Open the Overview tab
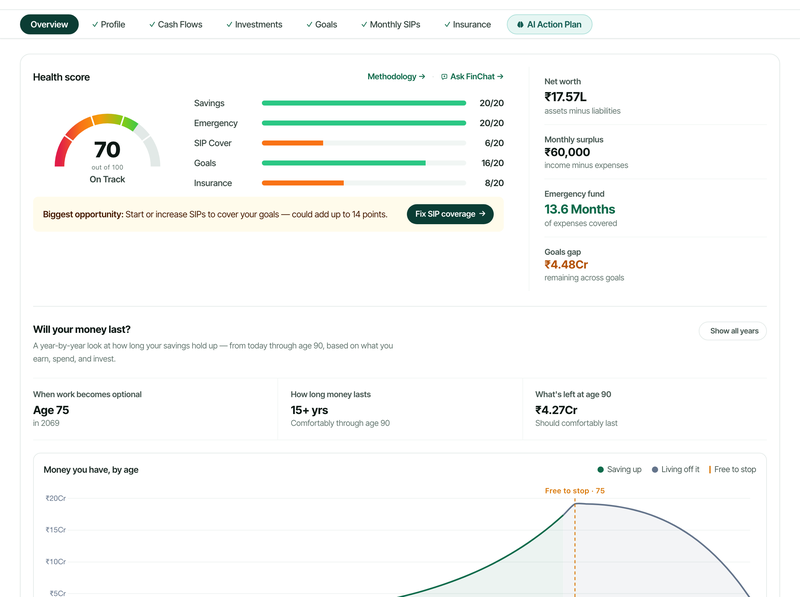Image resolution: width=800 pixels, height=597 pixels. (49, 24)
